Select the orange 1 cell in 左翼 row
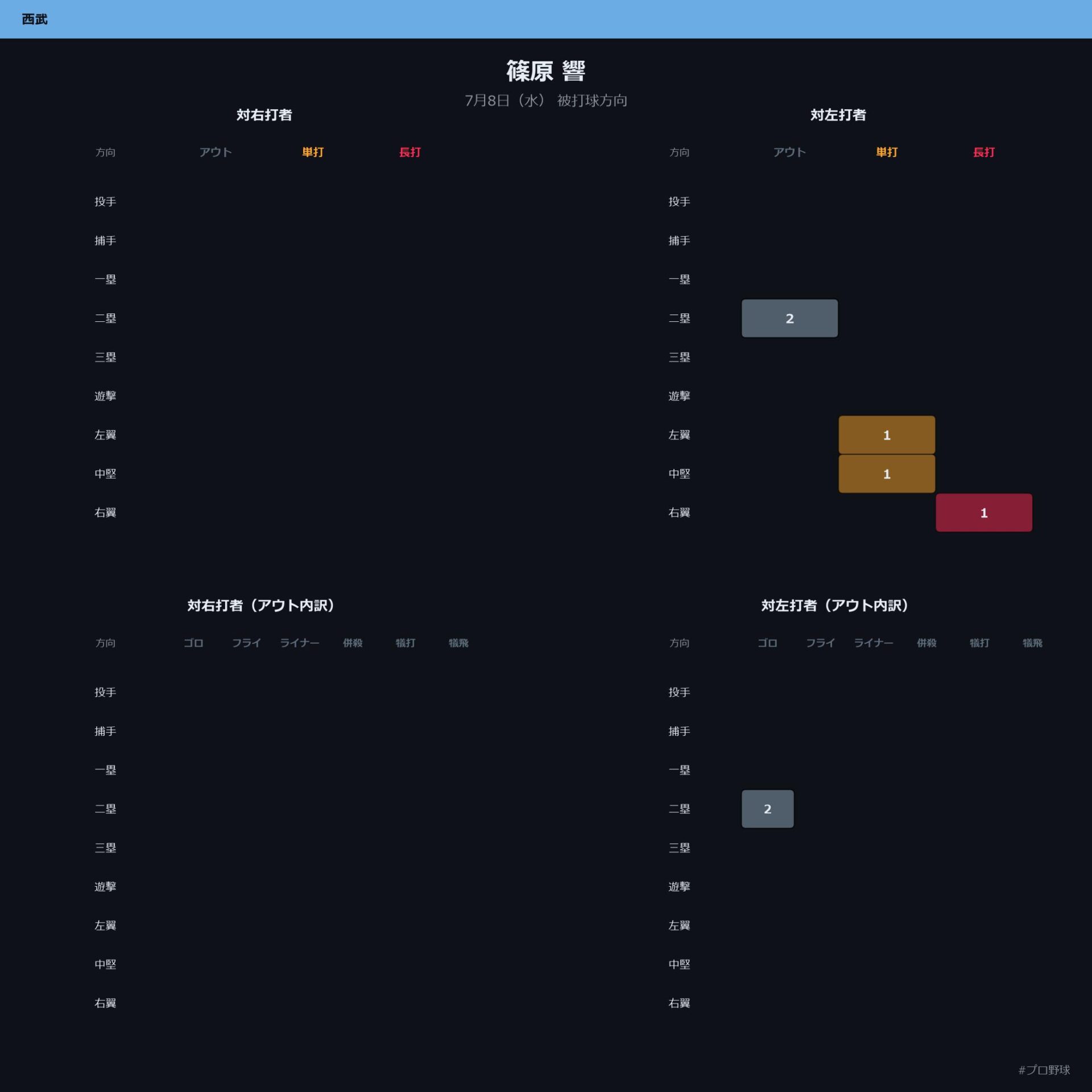Screen dimensions: 1092x1092 tap(887, 435)
